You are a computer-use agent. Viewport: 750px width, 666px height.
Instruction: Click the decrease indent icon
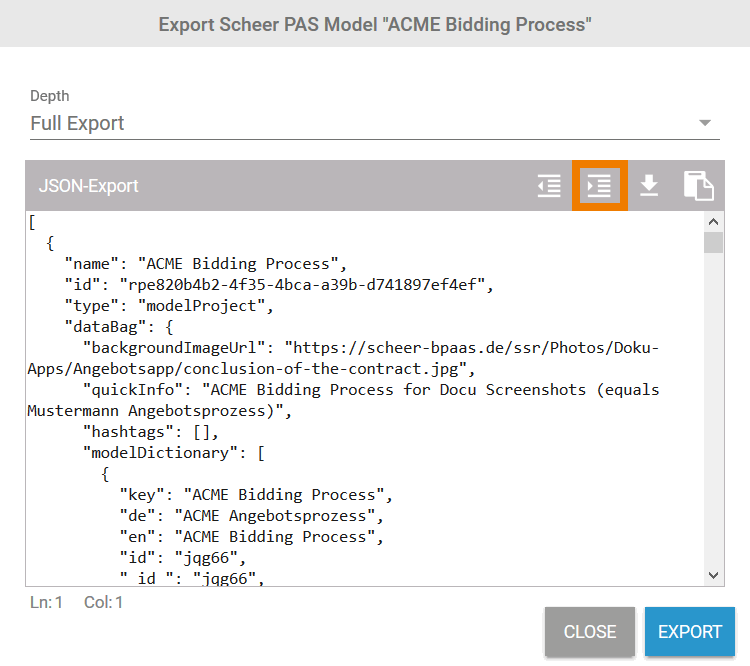click(549, 186)
